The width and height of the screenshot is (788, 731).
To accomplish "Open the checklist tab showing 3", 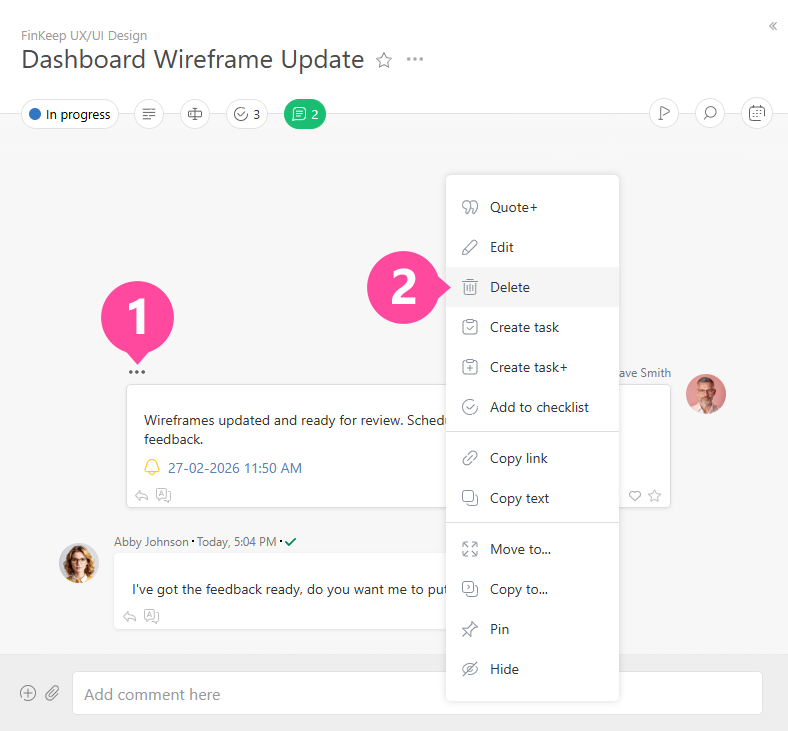I will (247, 115).
